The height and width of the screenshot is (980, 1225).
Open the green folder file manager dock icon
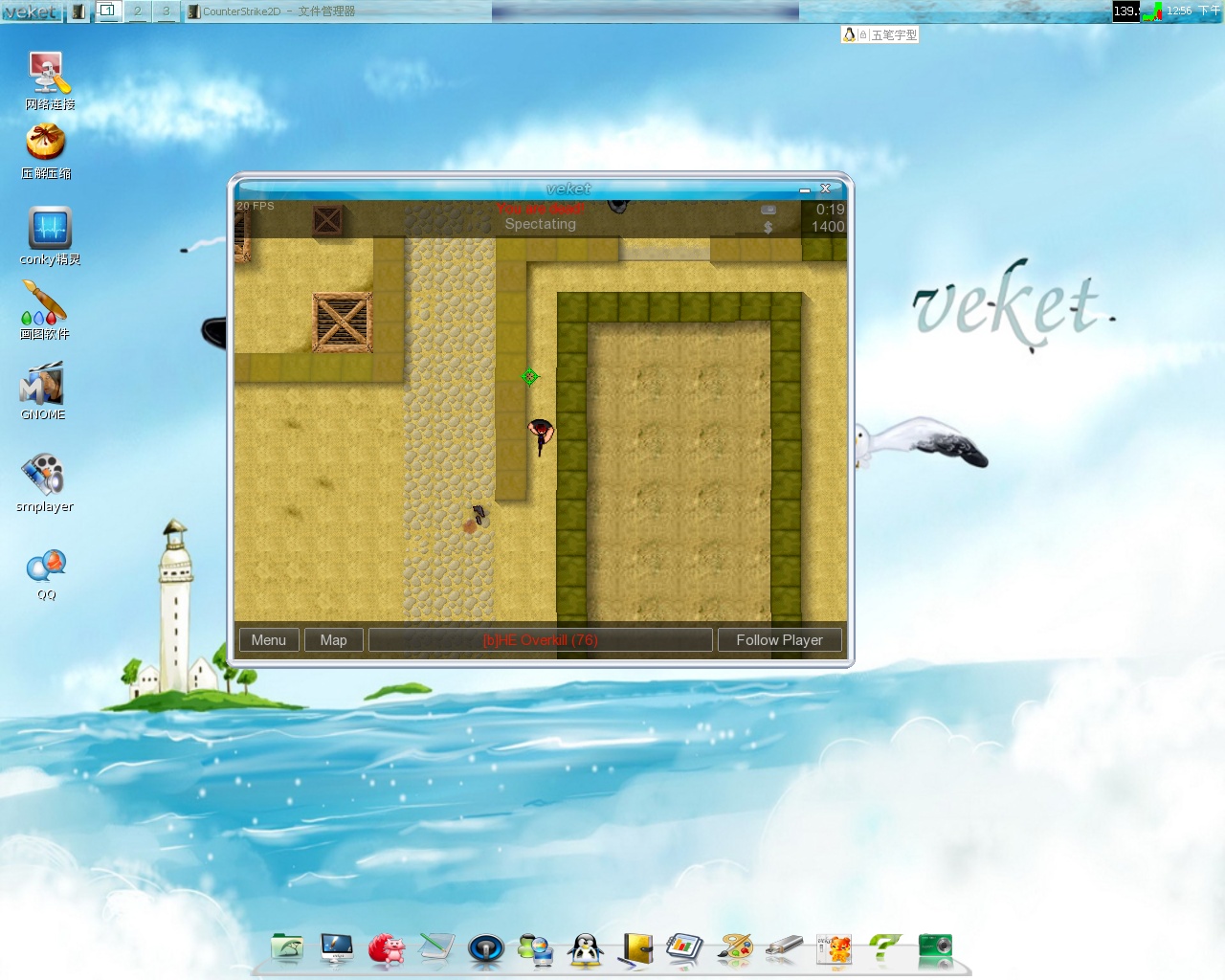coord(287,948)
